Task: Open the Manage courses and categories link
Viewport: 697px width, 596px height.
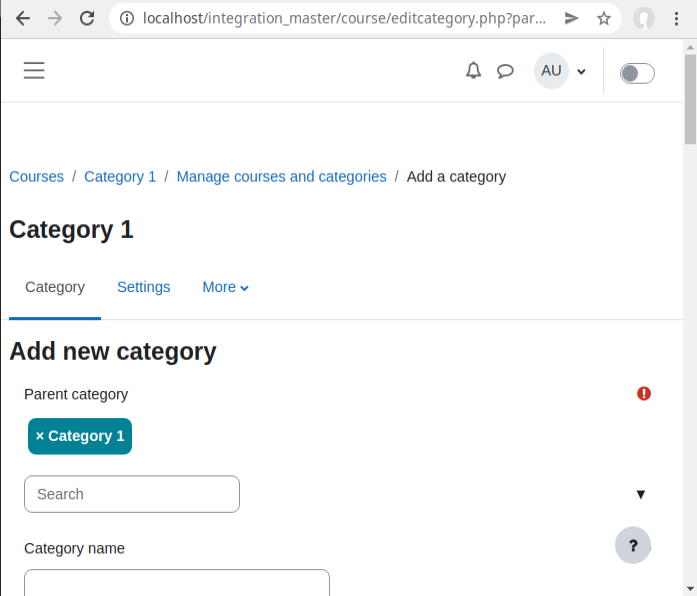Action: click(x=281, y=176)
